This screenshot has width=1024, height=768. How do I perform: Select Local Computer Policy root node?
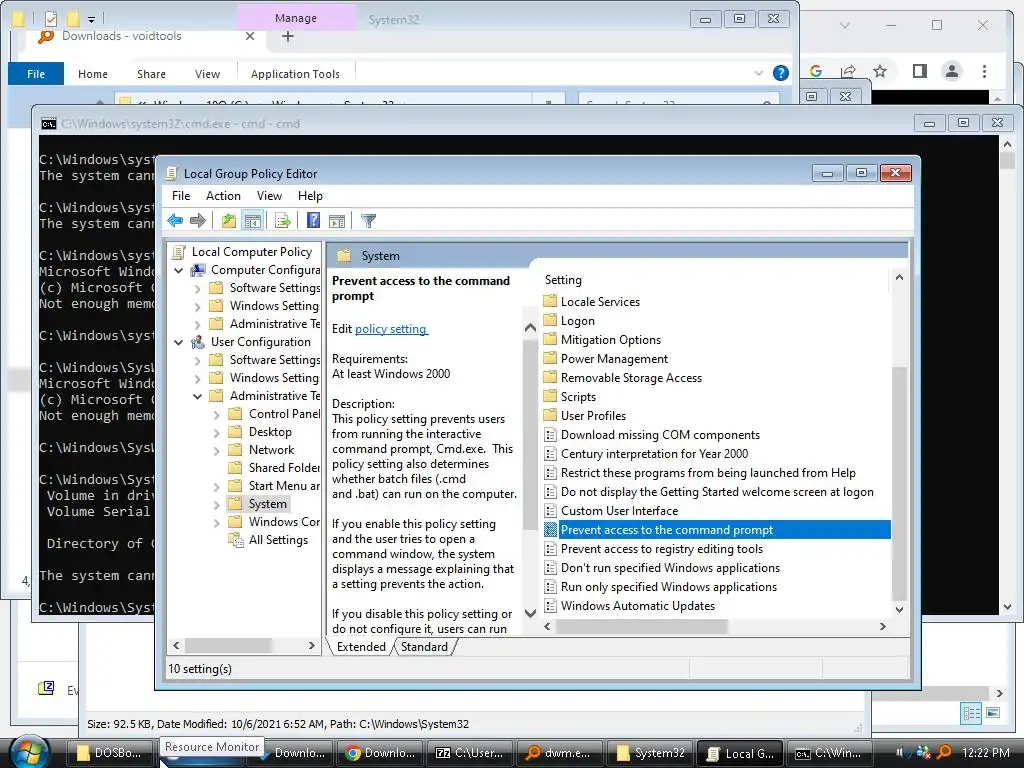[x=251, y=251]
